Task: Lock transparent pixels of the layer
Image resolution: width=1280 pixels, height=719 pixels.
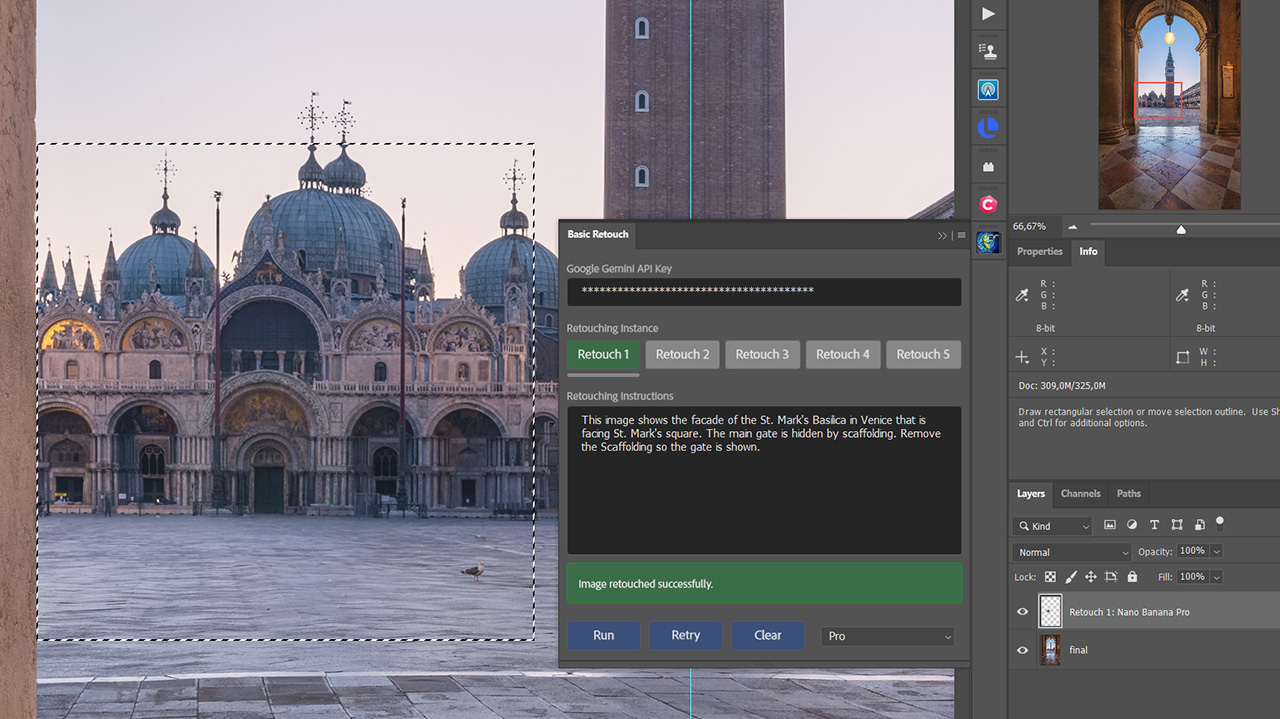Action: click(1051, 577)
